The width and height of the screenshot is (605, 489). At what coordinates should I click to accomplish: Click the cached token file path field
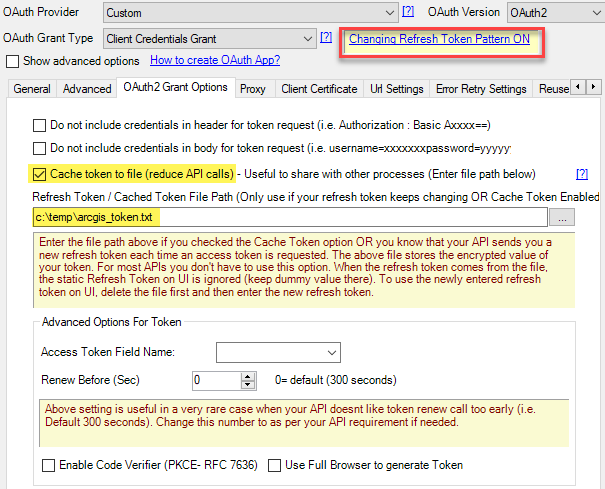pos(288,217)
